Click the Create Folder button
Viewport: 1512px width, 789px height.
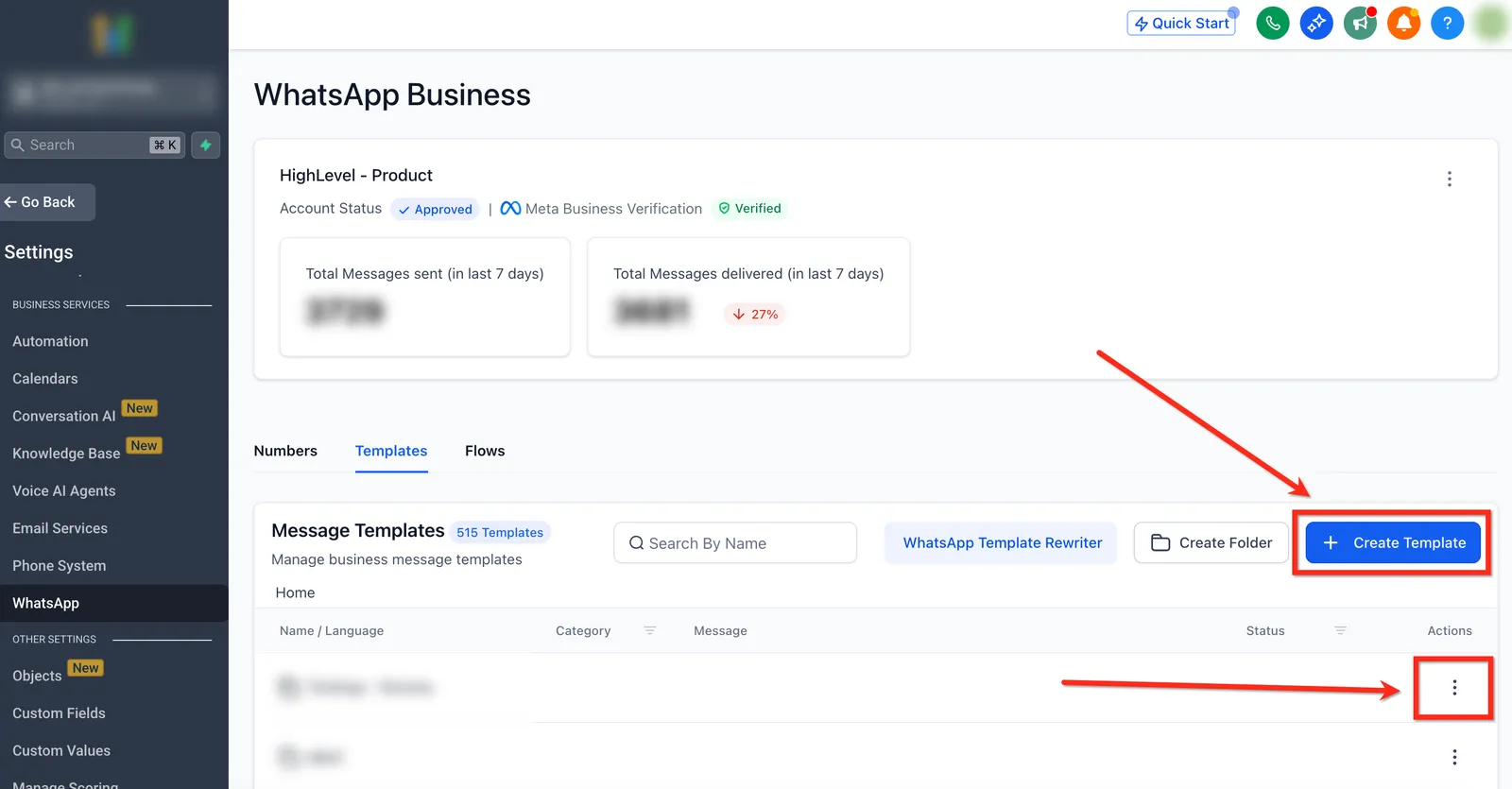1211,542
